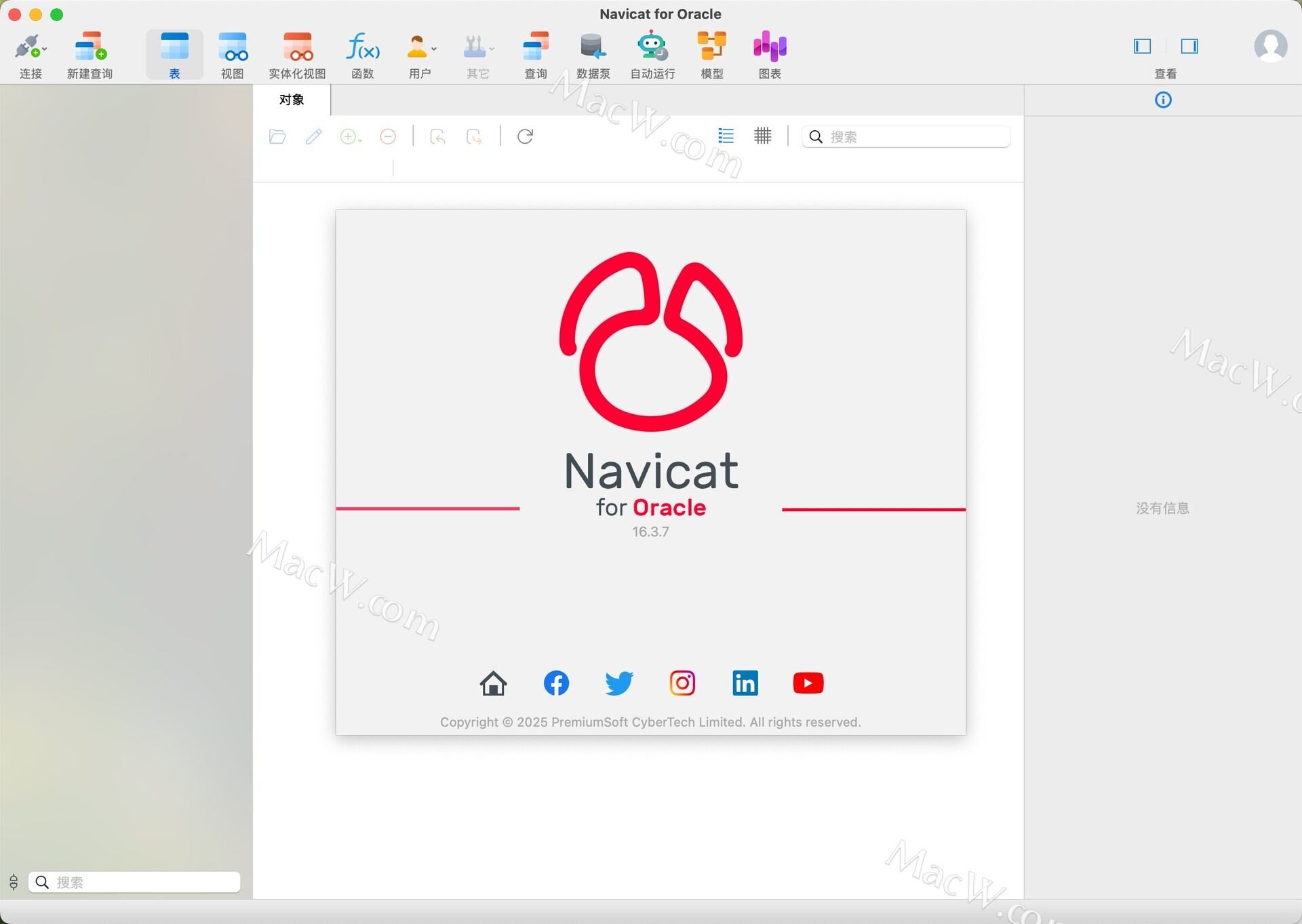
Task: Click the new table plus icon
Action: (350, 137)
